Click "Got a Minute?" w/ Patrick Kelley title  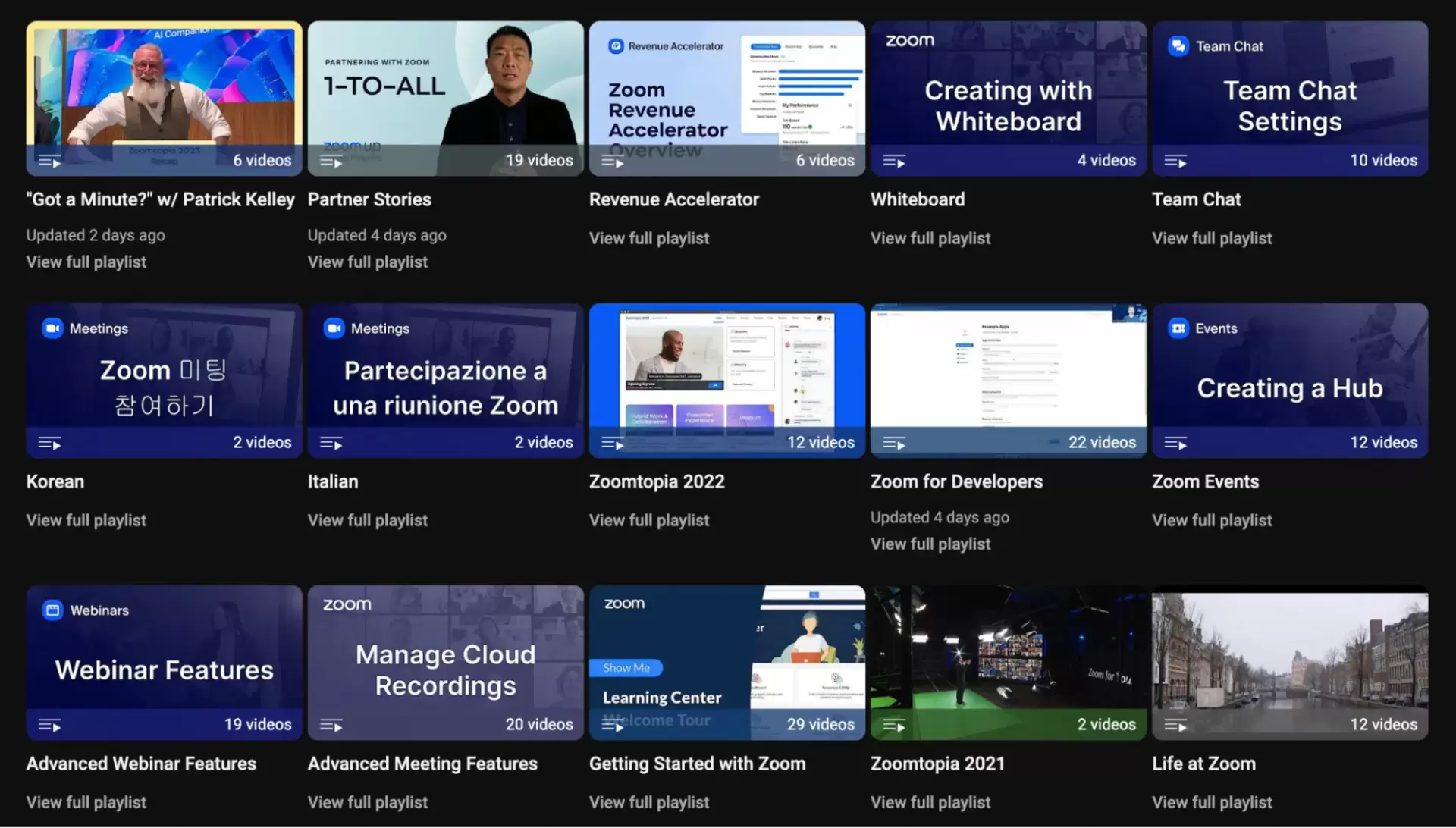pyautogui.click(x=160, y=199)
